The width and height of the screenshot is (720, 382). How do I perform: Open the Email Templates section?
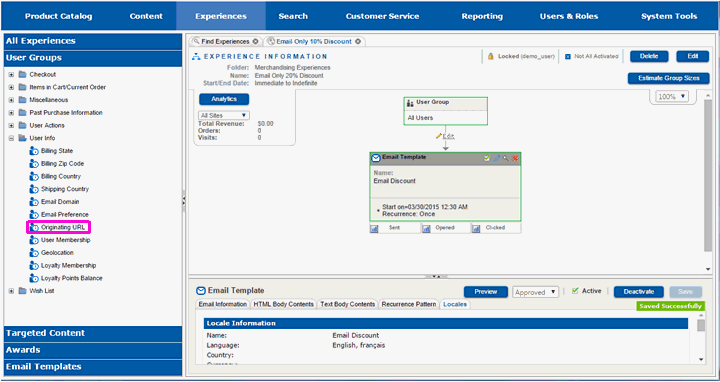93,367
